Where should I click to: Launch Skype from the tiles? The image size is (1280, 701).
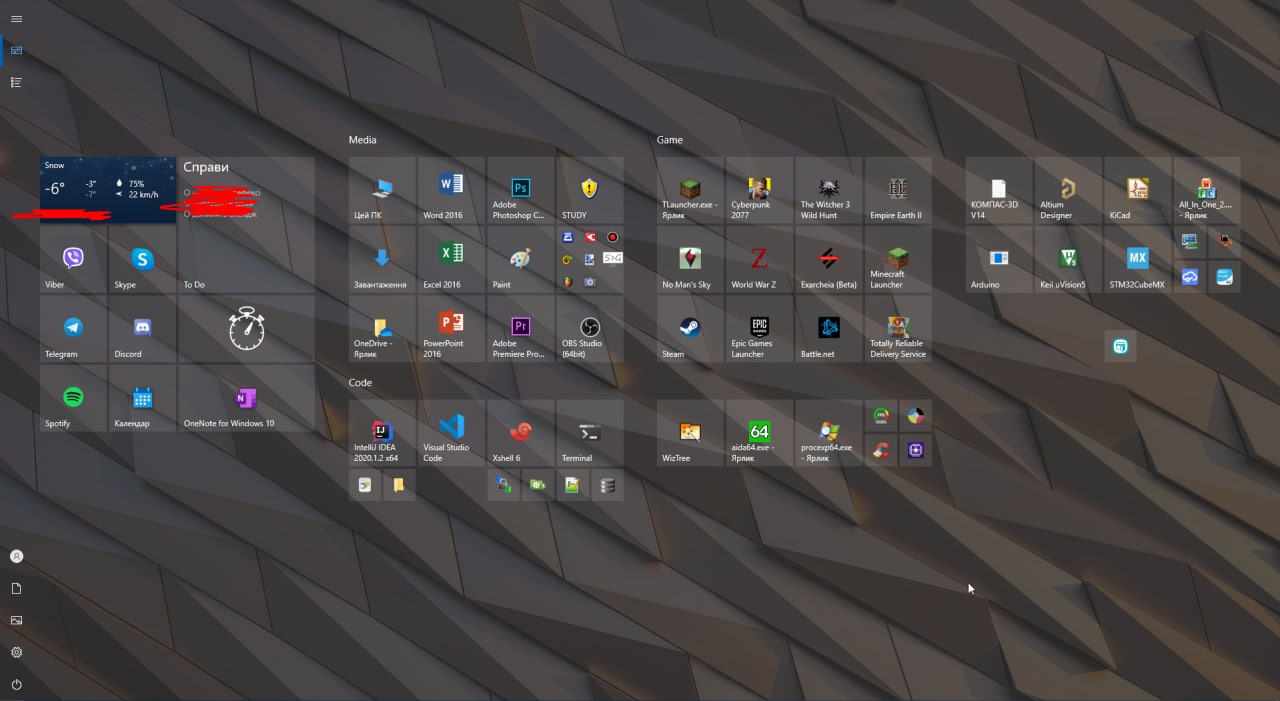click(x=143, y=260)
